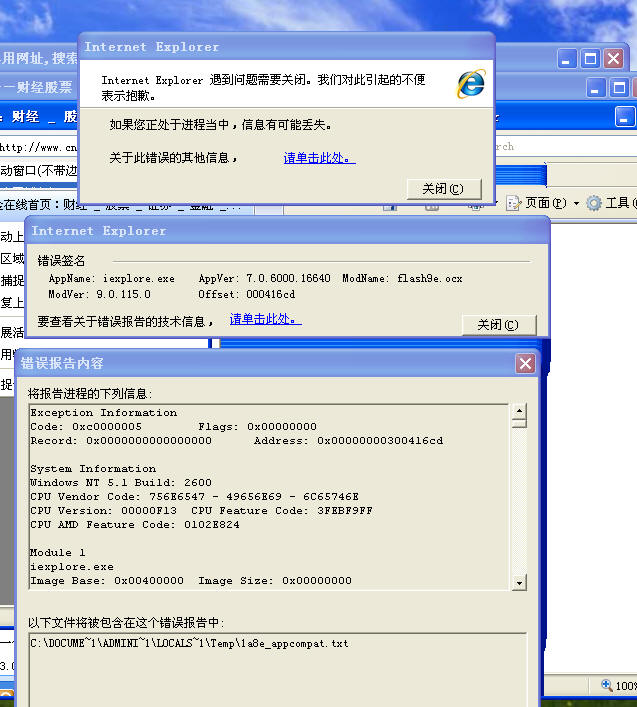637x707 pixels.
Task: Click the zoom magnifier icon beside 100%
Action: (607, 685)
